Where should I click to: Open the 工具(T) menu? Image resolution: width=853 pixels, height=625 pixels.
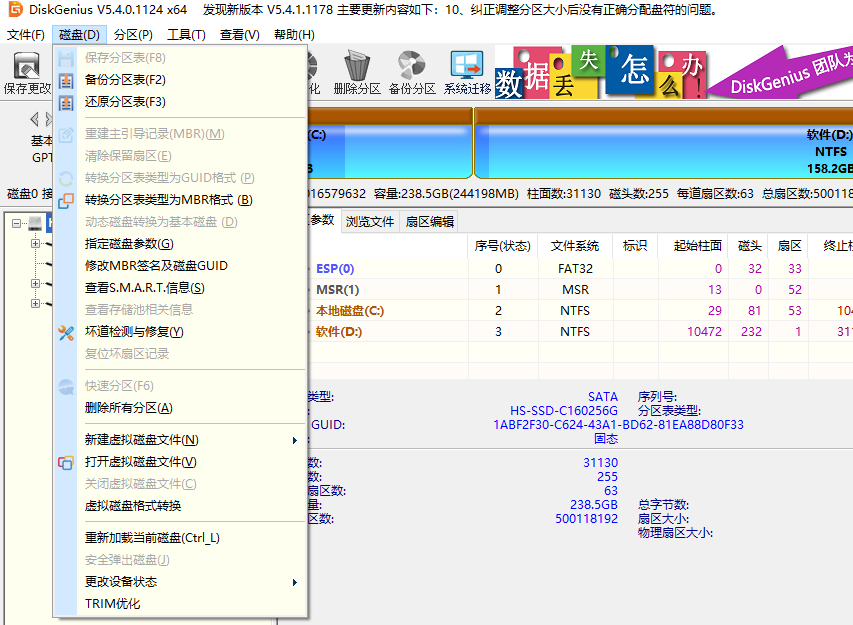(186, 35)
